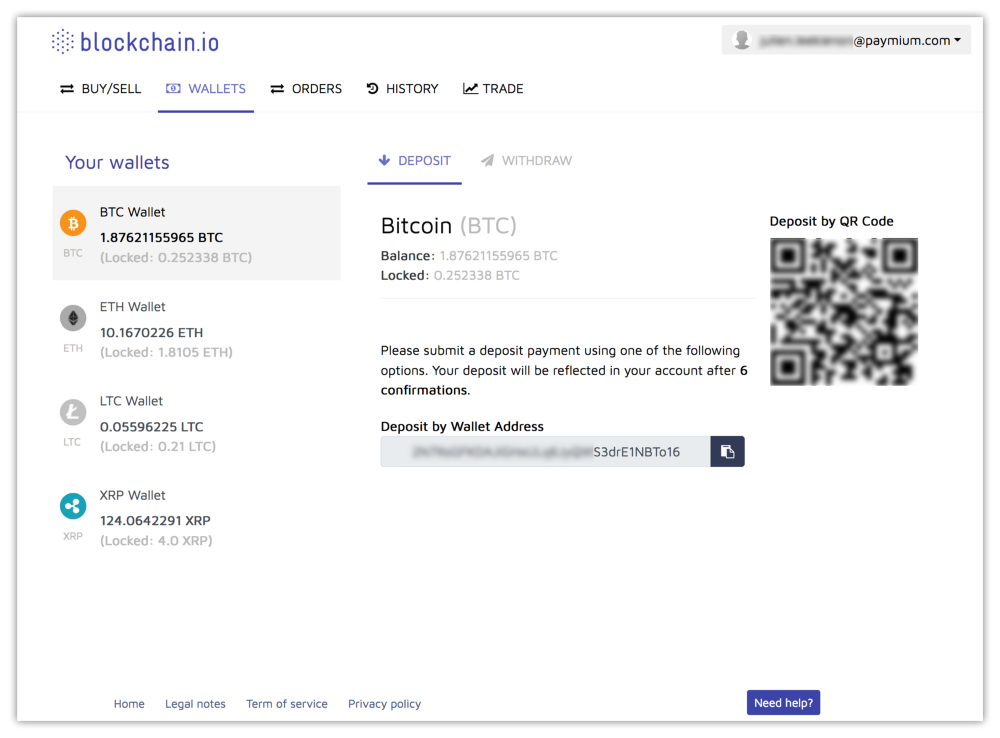The width and height of the screenshot is (1000, 738).
Task: Switch to the WALLETS tab
Action: click(206, 89)
